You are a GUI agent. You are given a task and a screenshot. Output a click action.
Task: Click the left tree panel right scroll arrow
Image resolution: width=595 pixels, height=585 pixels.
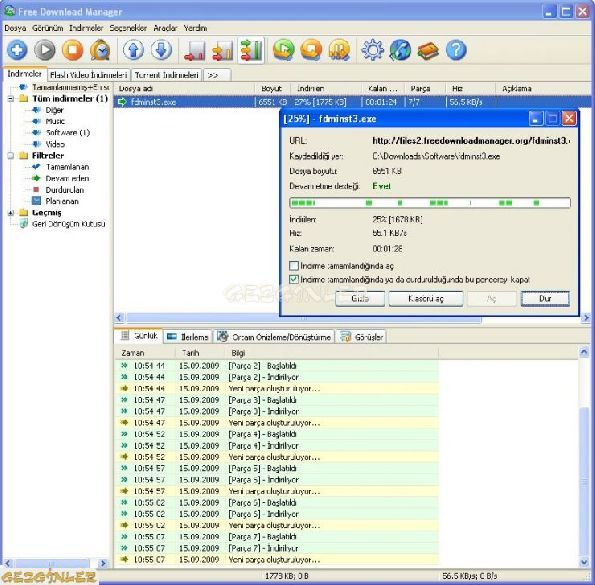point(102,563)
